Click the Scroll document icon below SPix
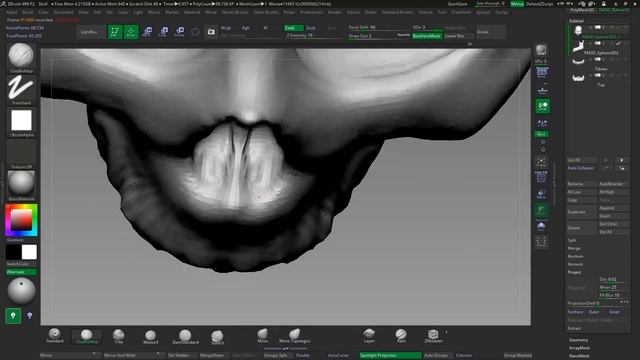 click(x=542, y=73)
